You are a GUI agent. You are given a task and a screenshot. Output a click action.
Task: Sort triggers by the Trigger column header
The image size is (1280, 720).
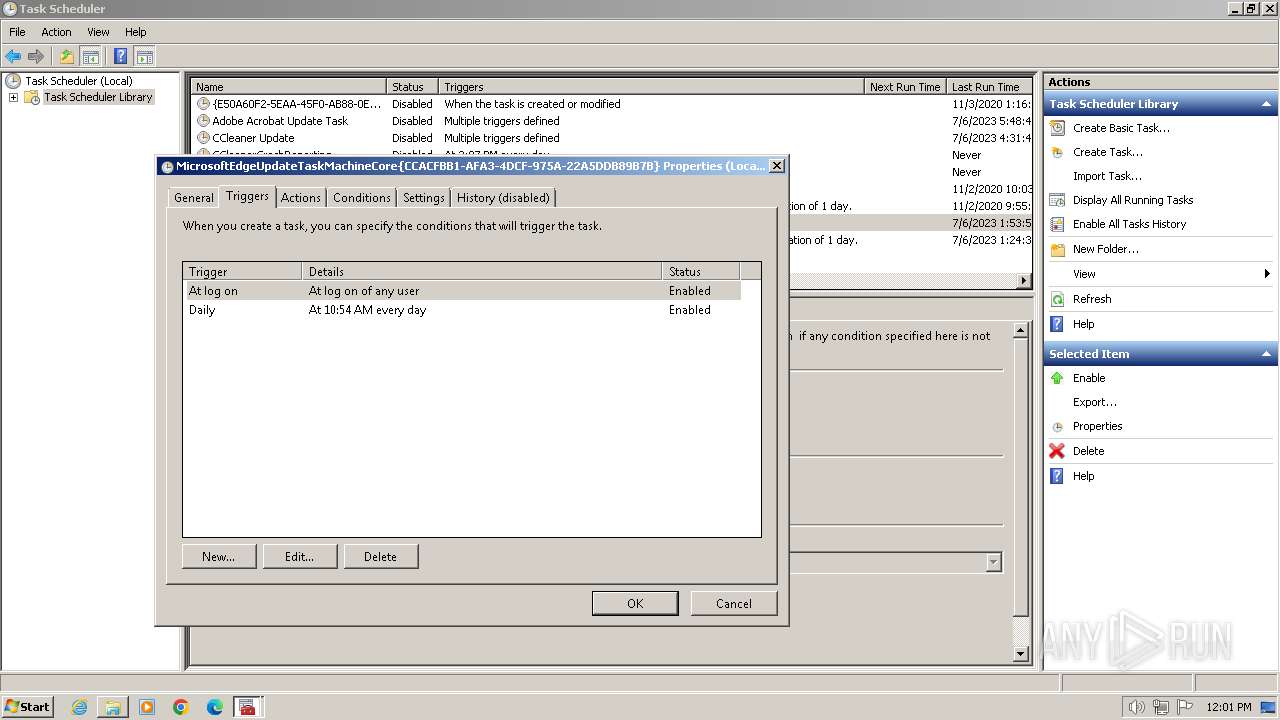tap(243, 271)
